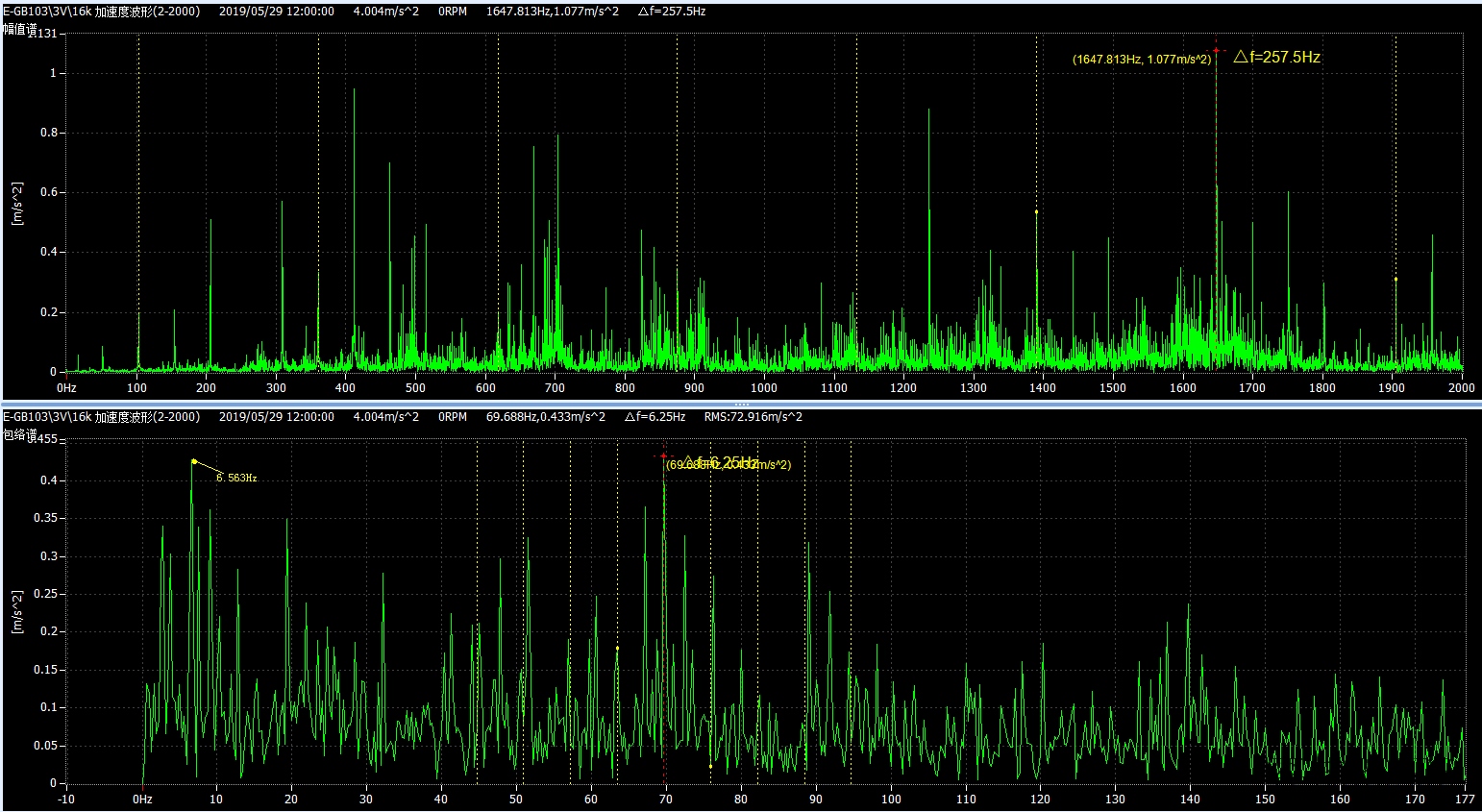
Task: Click the red cursor marker at 69.688Hz
Action: tap(663, 455)
